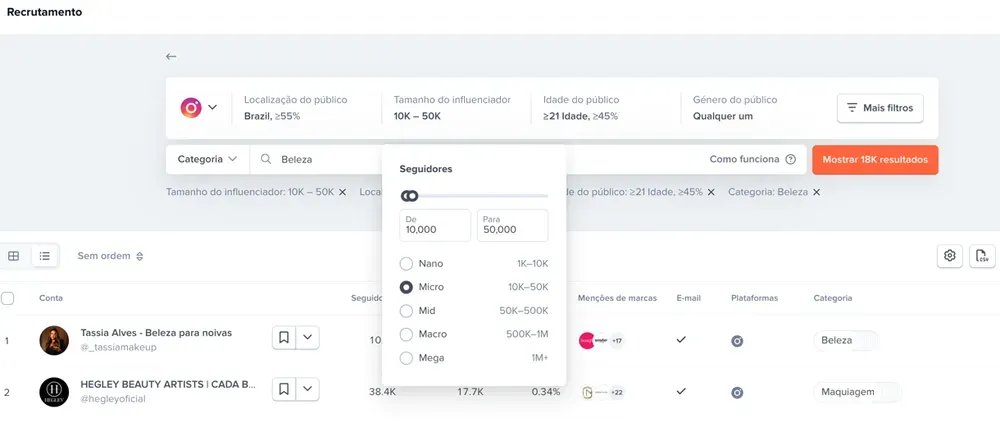Click HEGLEY e-mail checkmark
This screenshot has height=423, width=1000.
point(681,391)
